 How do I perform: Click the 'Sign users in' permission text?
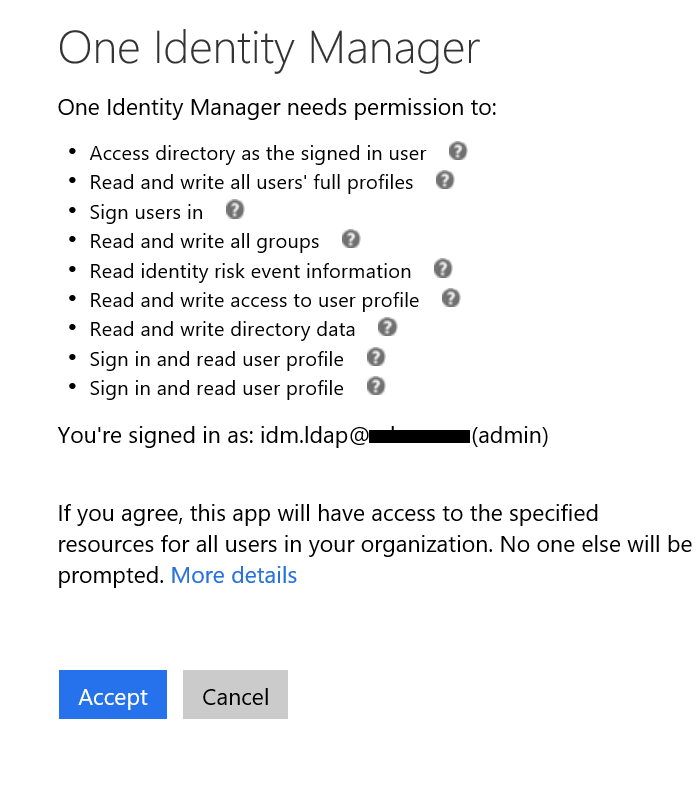(146, 213)
